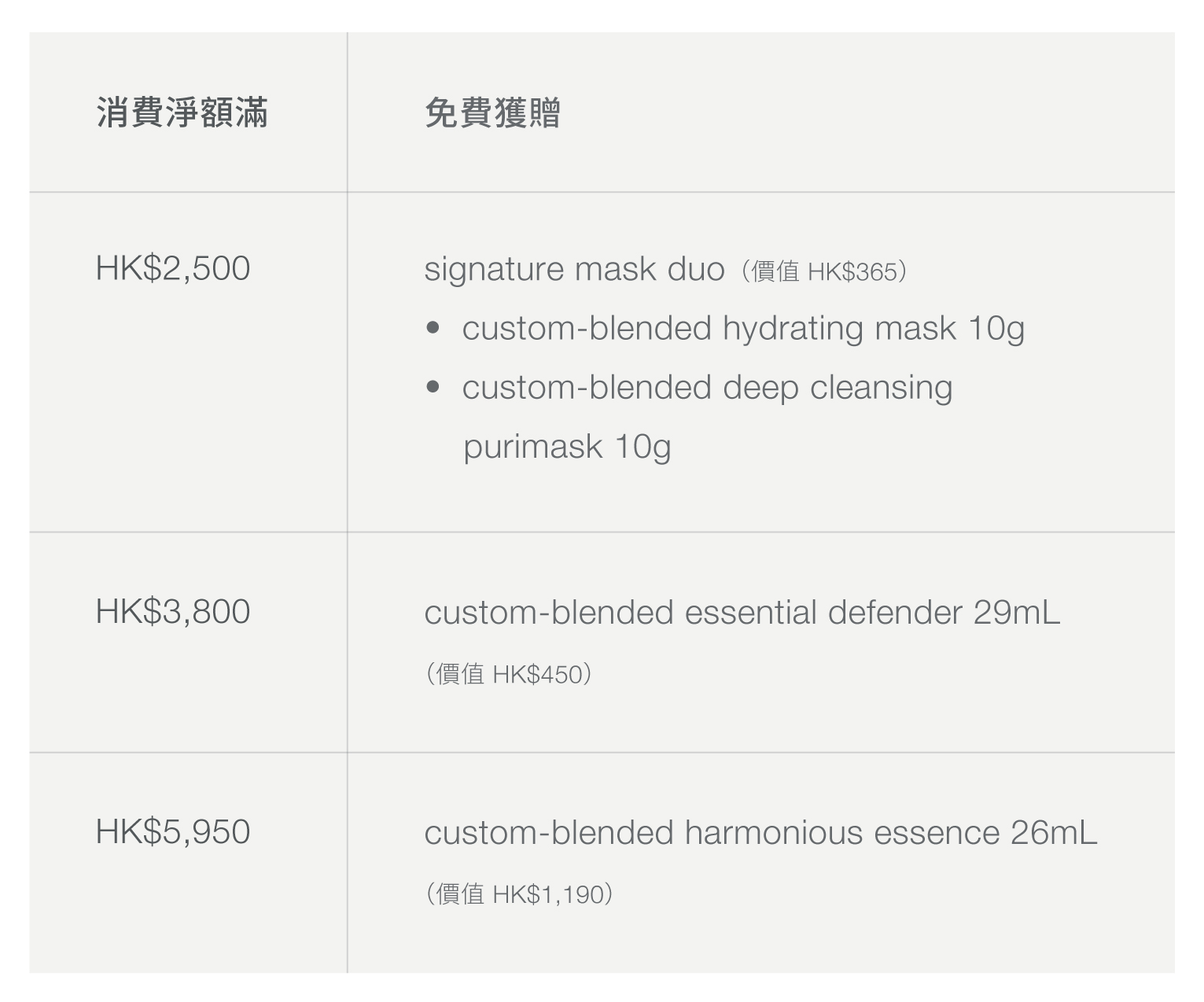This screenshot has width=1204, height=1002.
Task: Click the 價值 HK$1,190 value note
Action: coord(519,894)
